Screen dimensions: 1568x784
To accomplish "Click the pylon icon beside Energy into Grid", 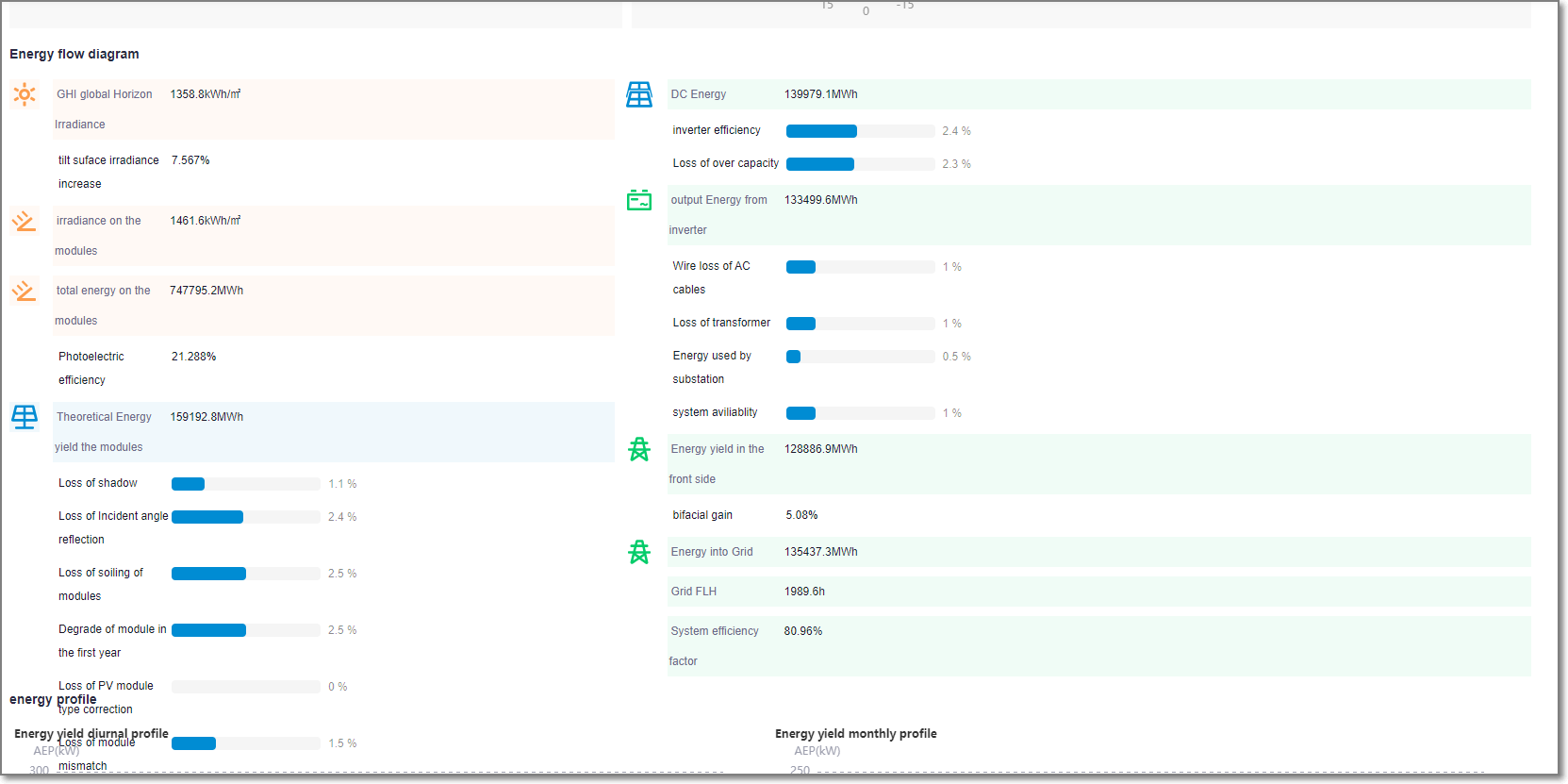I will point(639,552).
